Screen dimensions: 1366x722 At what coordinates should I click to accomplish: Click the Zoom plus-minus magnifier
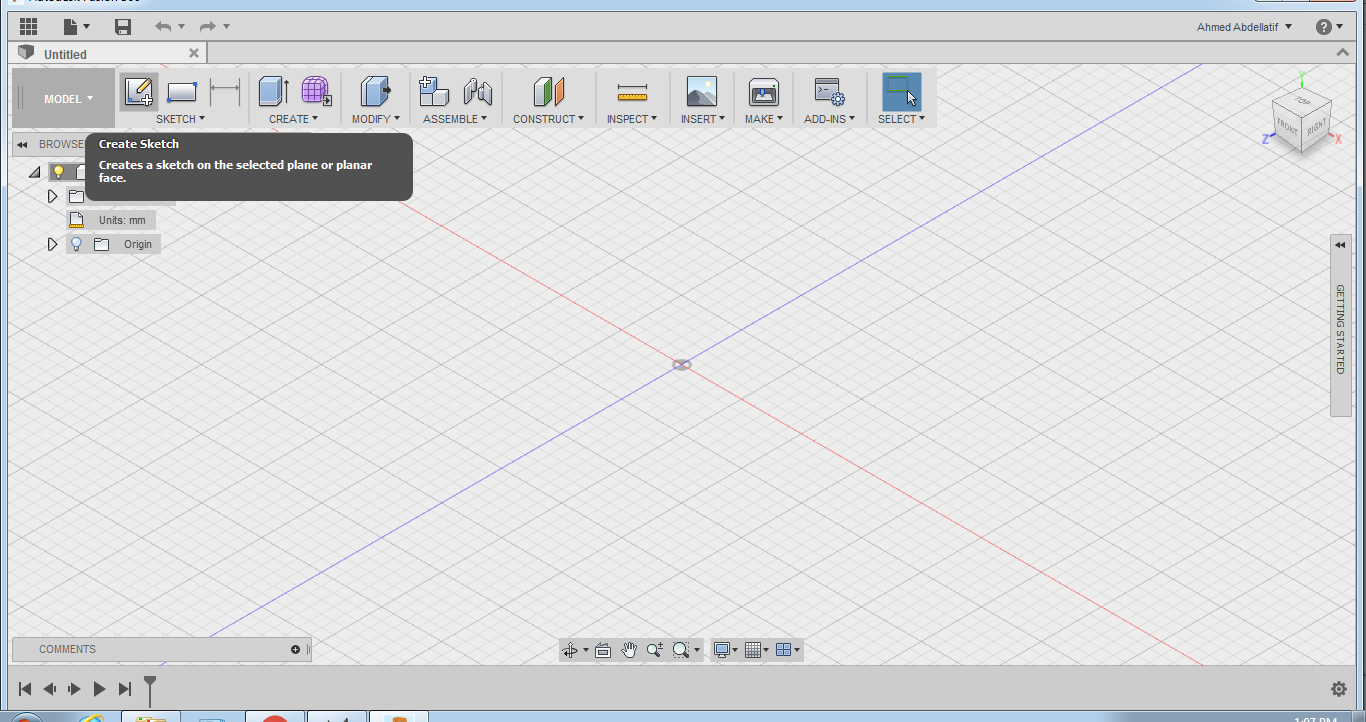[655, 650]
